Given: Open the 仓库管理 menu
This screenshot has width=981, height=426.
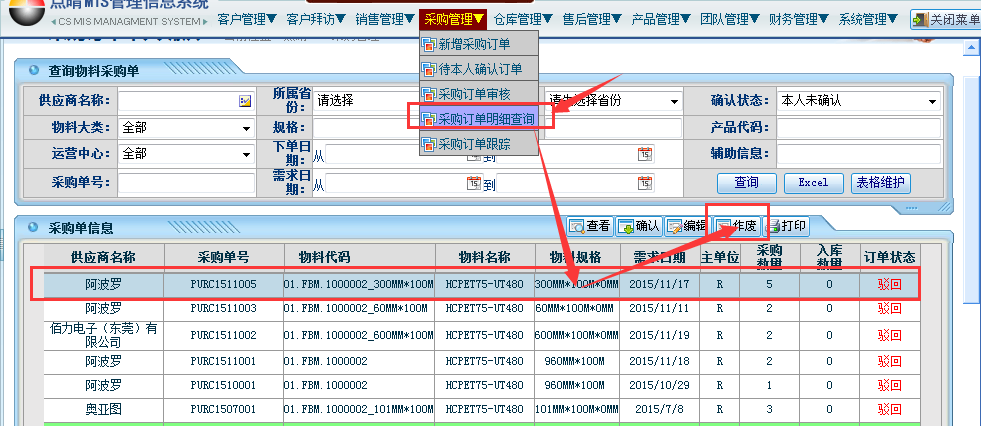Looking at the screenshot, I should point(523,19).
